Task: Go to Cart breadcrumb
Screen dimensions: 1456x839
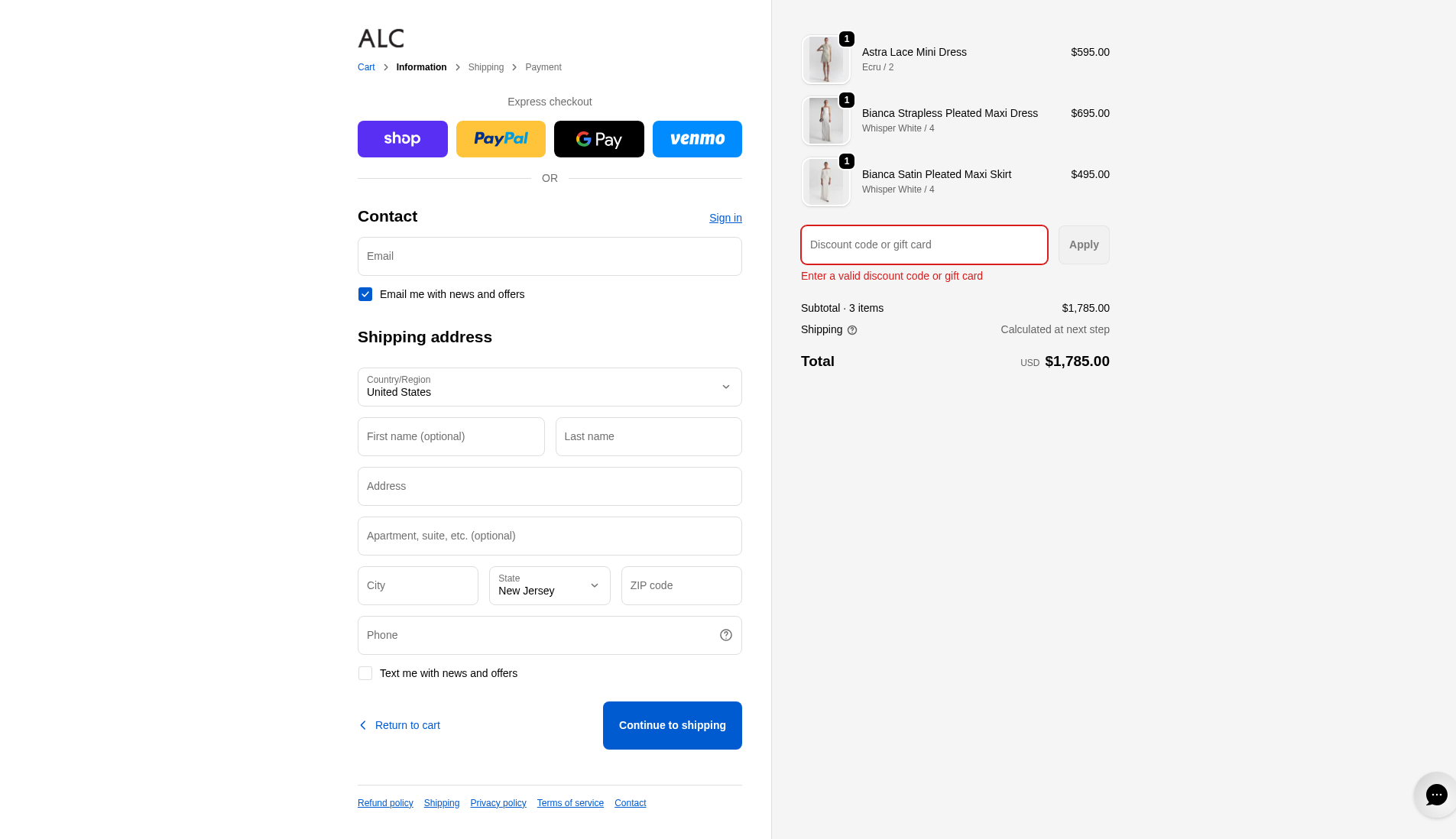Action: point(366,67)
